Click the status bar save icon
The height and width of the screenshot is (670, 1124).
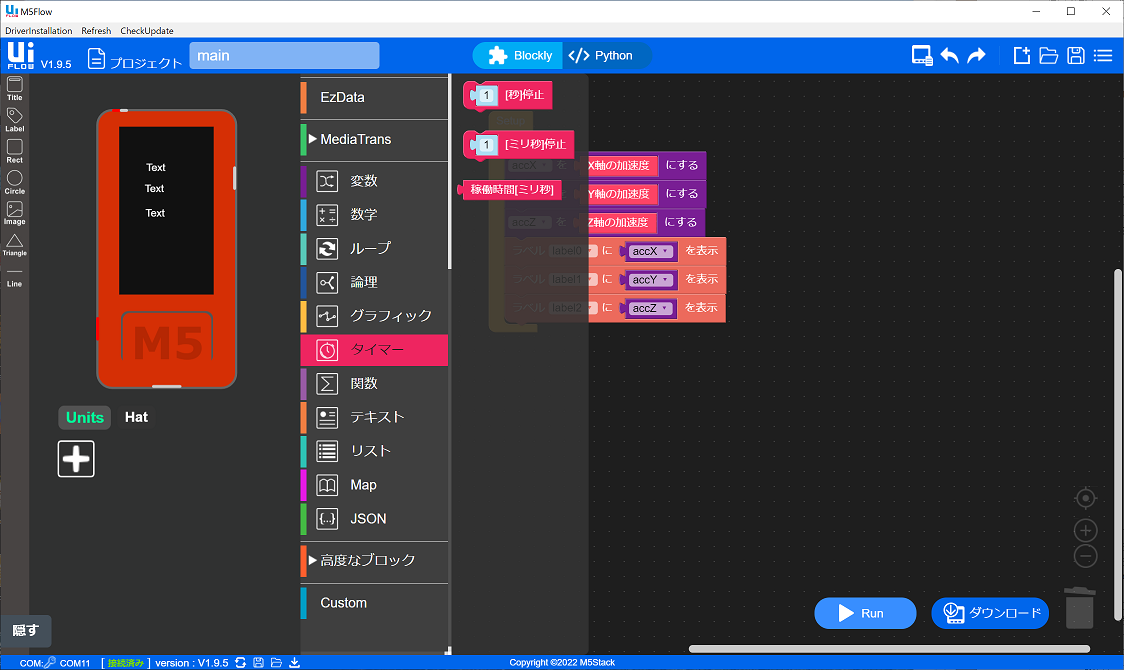point(259,663)
